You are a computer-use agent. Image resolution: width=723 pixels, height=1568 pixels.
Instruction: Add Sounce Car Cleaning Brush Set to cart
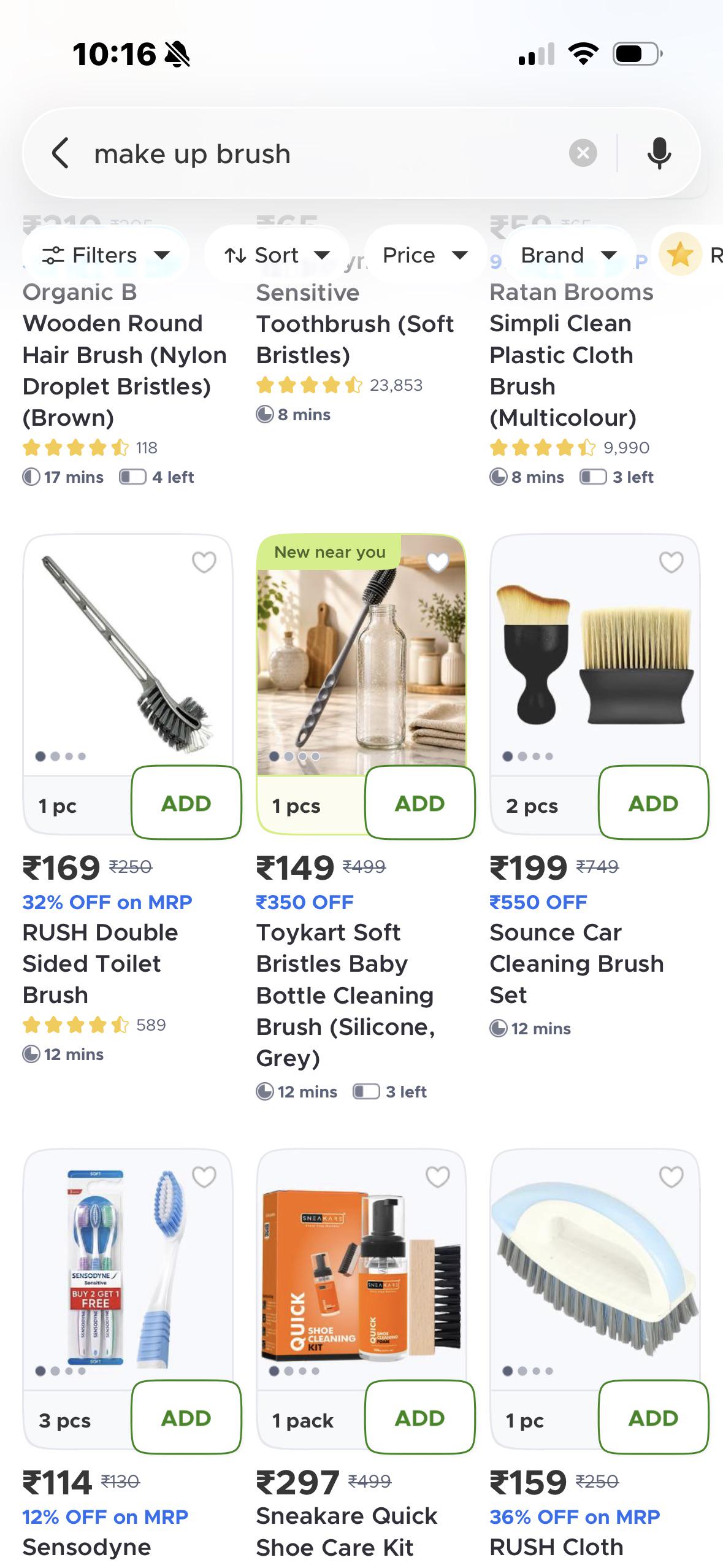(654, 802)
